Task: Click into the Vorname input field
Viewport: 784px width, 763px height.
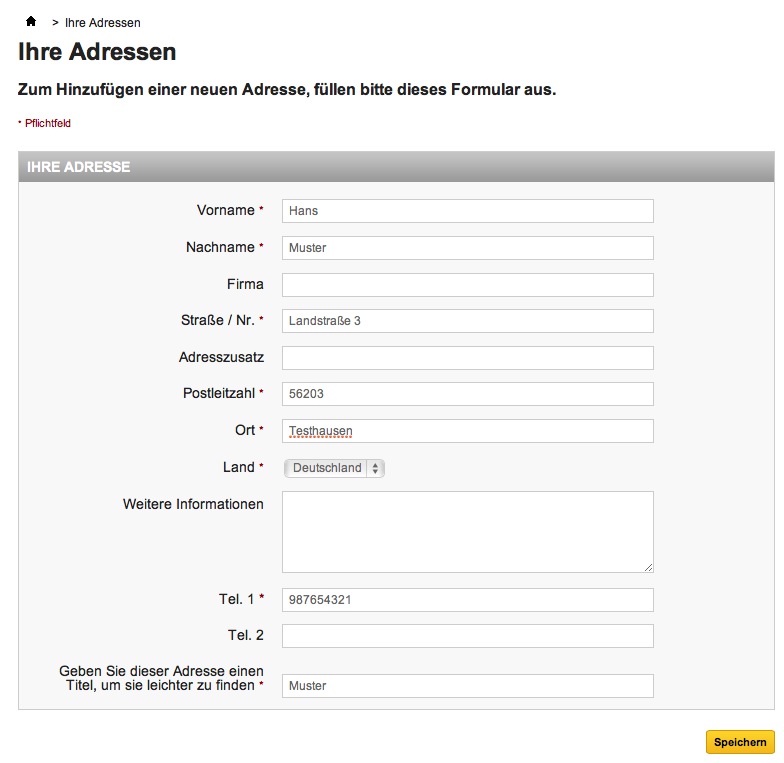Action: 467,211
